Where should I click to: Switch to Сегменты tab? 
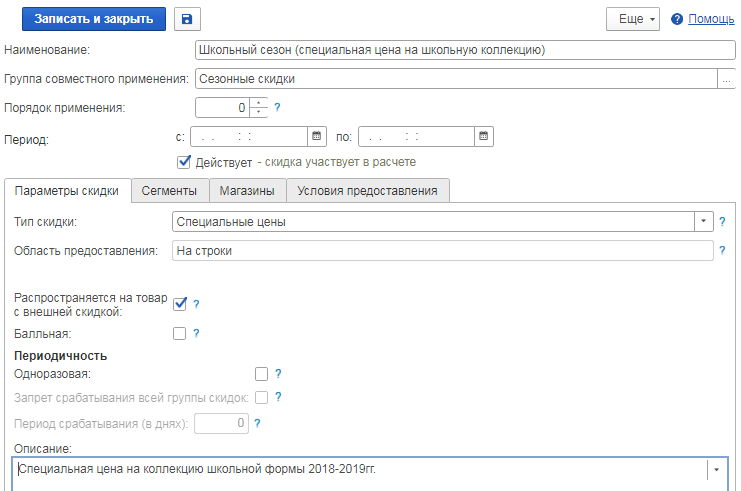coord(170,191)
